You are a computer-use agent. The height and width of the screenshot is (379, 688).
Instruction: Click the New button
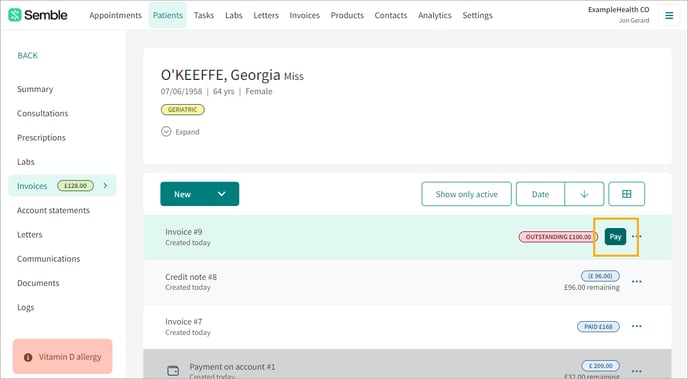click(200, 194)
